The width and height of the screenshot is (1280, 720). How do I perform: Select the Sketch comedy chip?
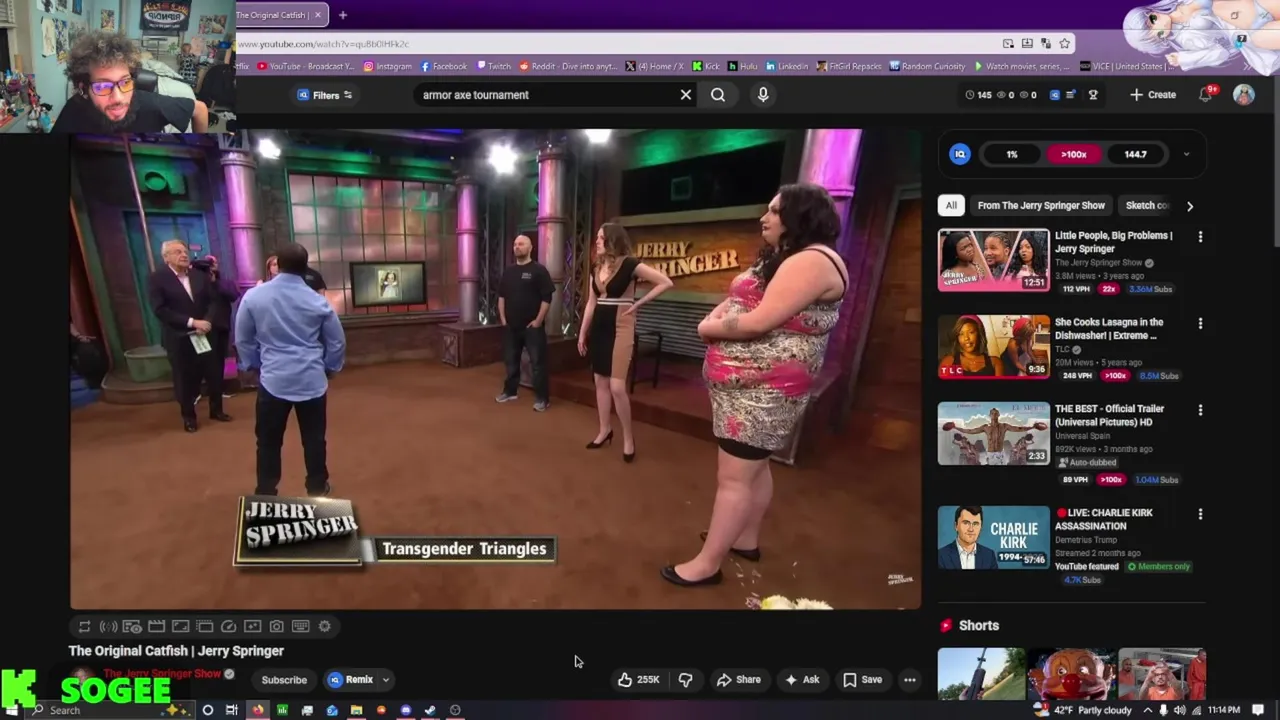pyautogui.click(x=1146, y=205)
